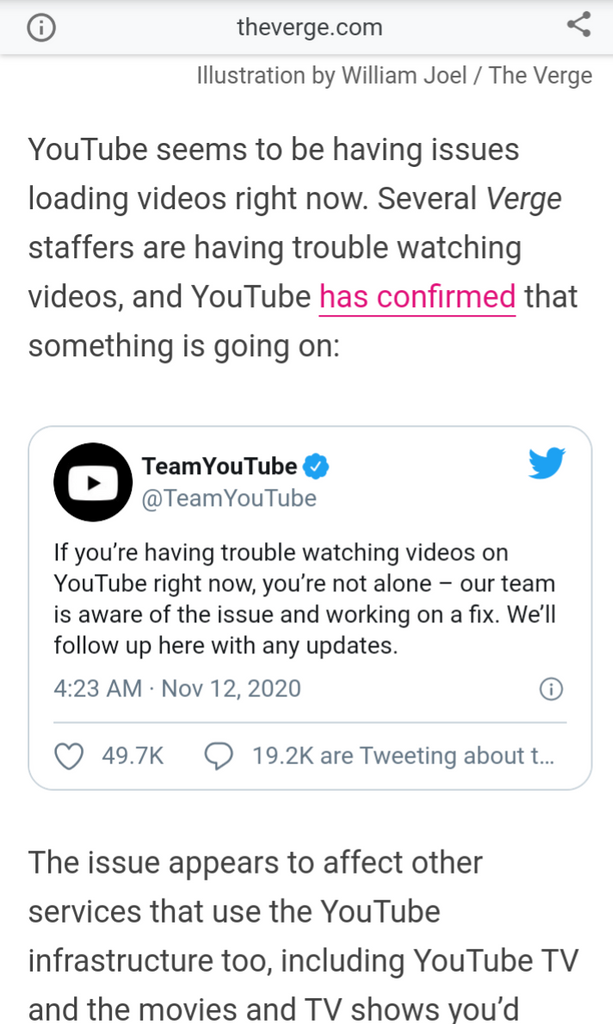Click the tweet body text
Viewport: 613px width, 1024px height.
(x=304, y=599)
